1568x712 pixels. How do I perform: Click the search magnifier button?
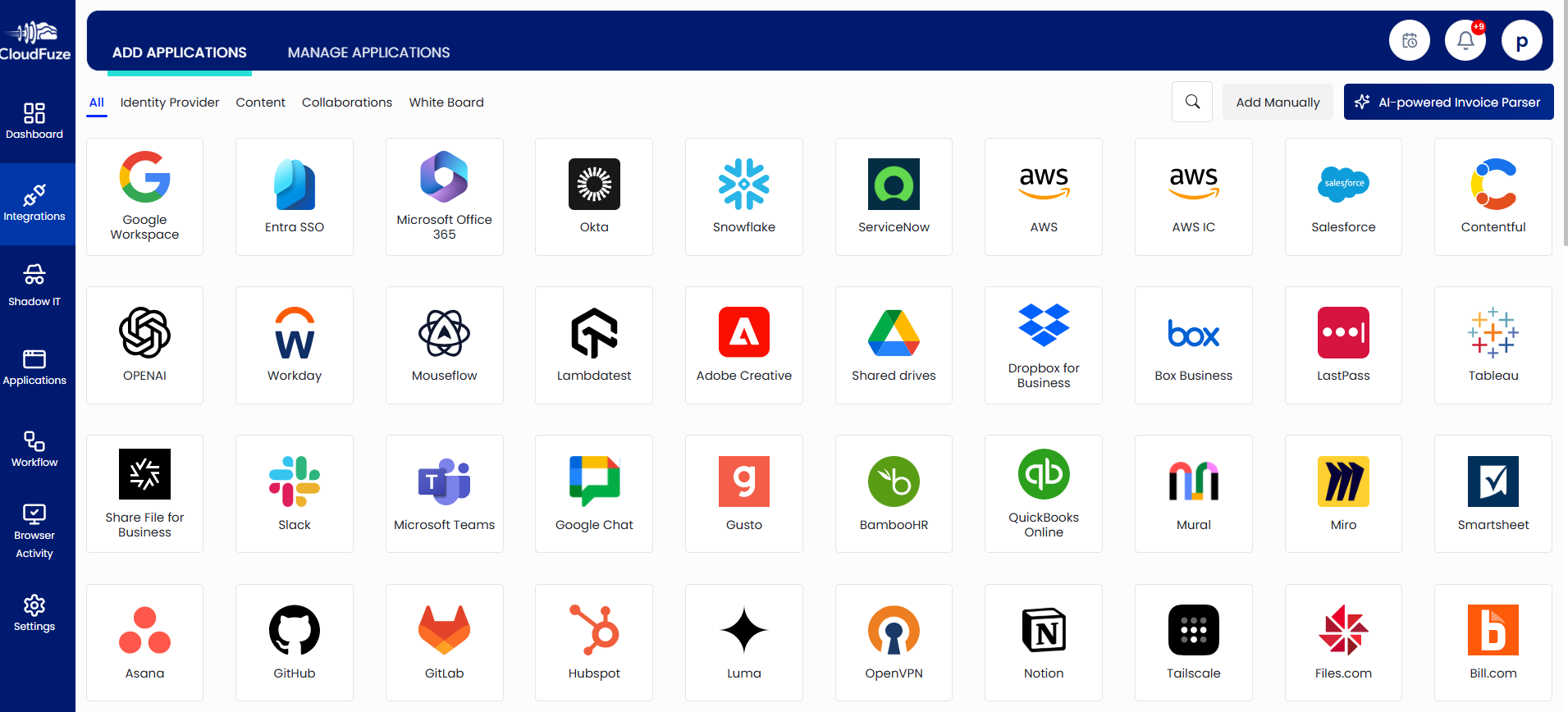pos(1192,102)
